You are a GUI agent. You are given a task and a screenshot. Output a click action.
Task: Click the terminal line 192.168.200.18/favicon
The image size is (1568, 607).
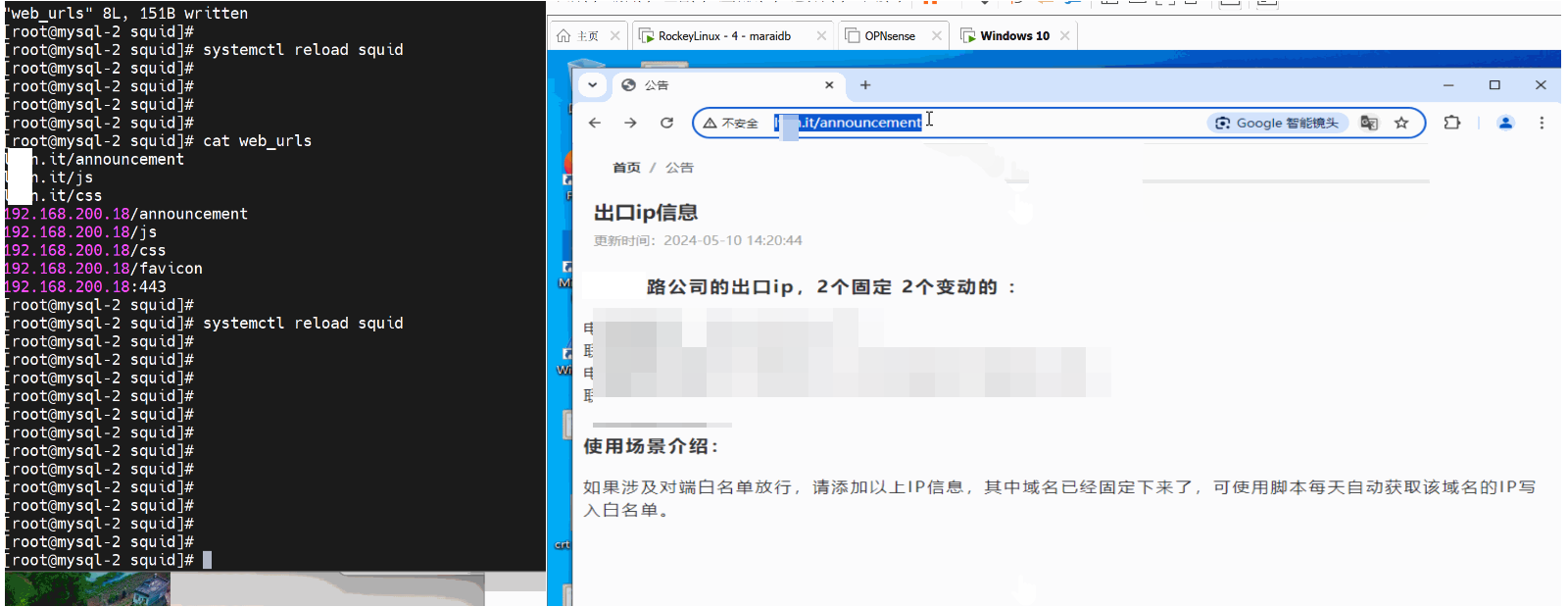click(104, 269)
